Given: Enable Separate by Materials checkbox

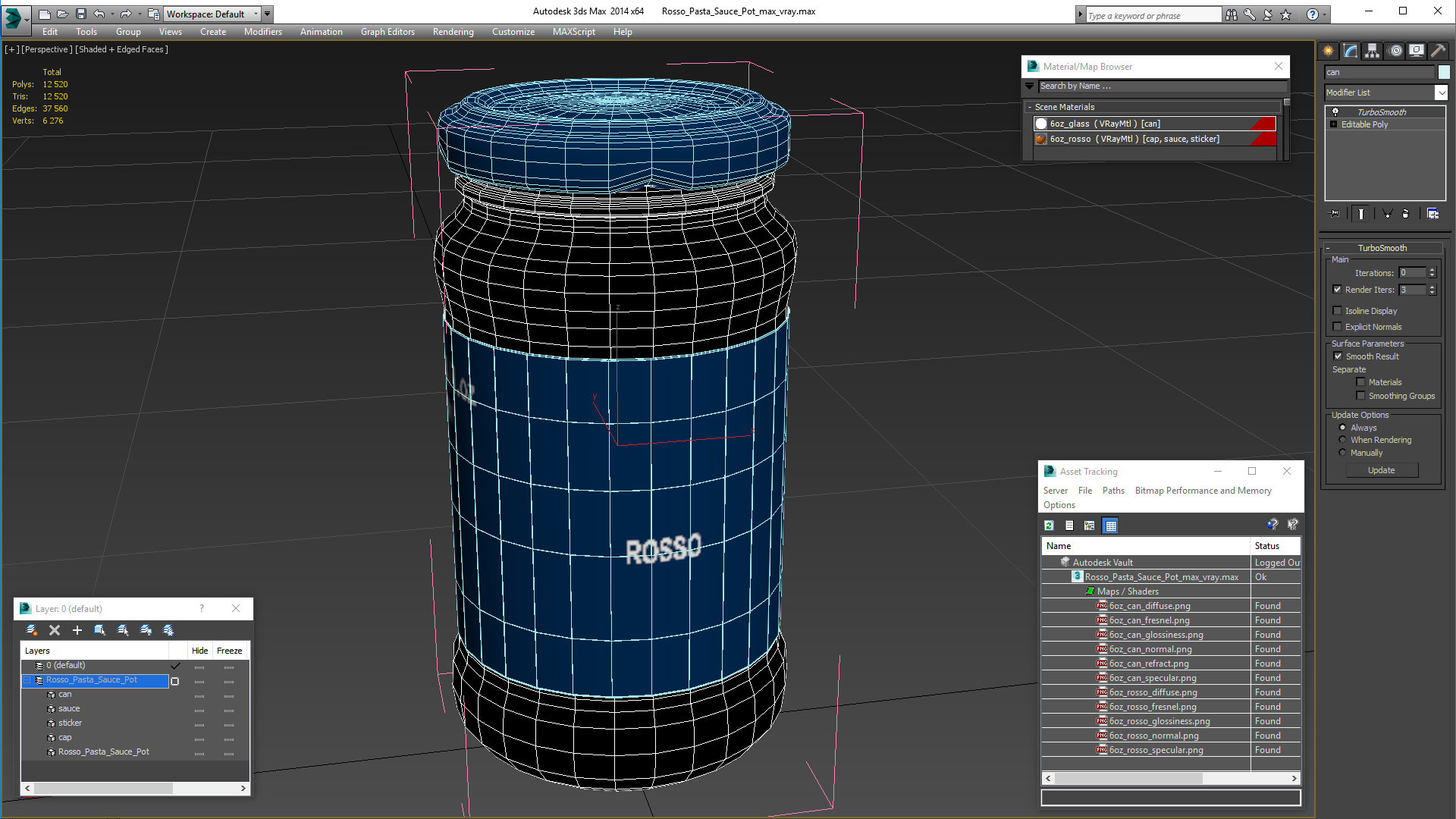Looking at the screenshot, I should click(x=1360, y=382).
